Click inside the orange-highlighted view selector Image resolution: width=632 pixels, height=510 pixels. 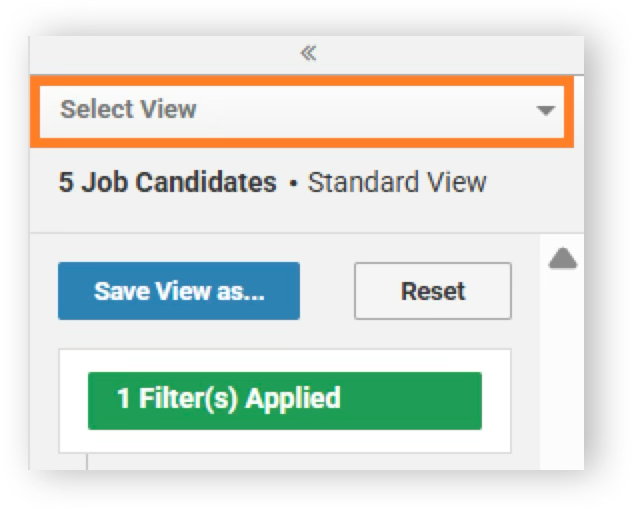coord(302,110)
